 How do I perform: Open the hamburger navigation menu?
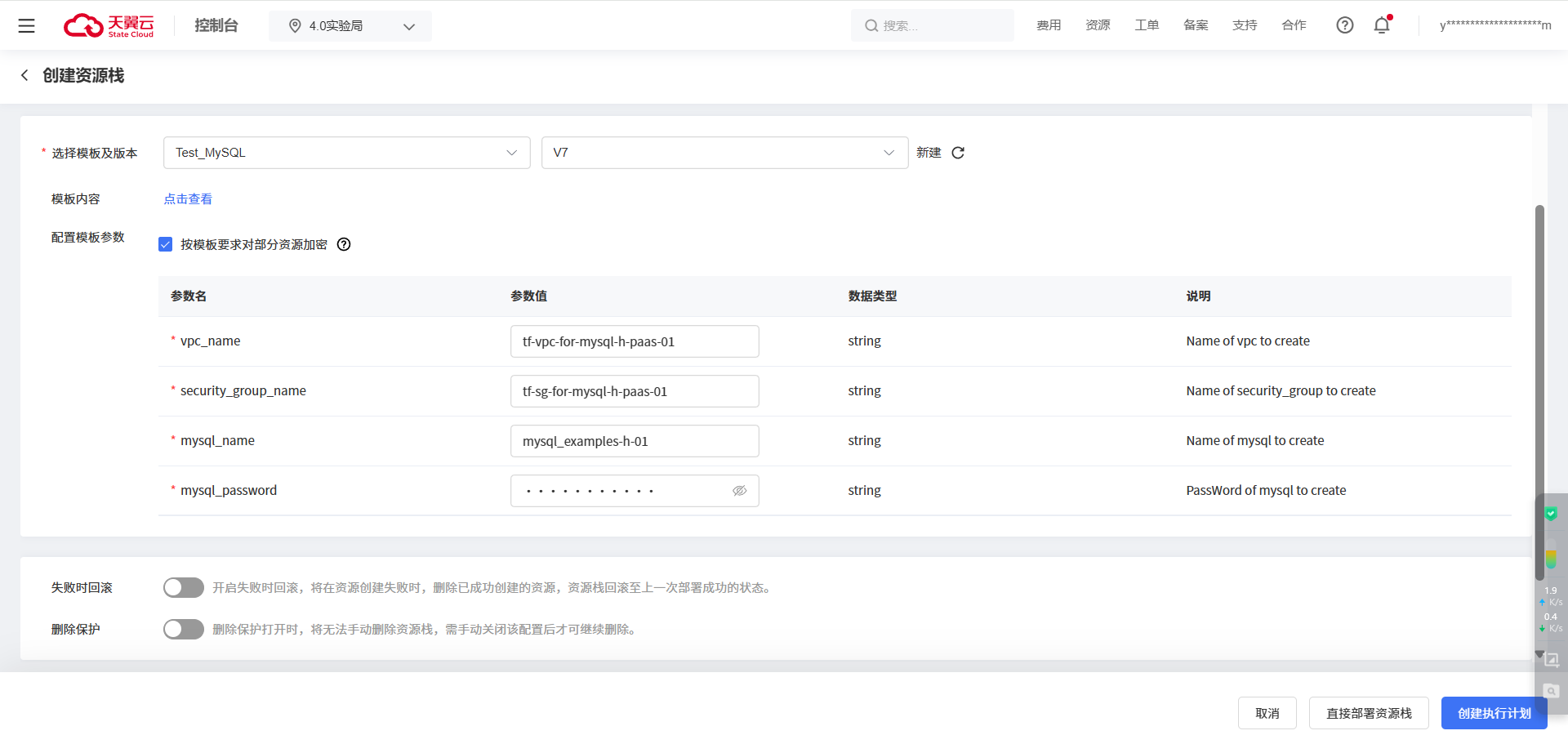[26, 26]
